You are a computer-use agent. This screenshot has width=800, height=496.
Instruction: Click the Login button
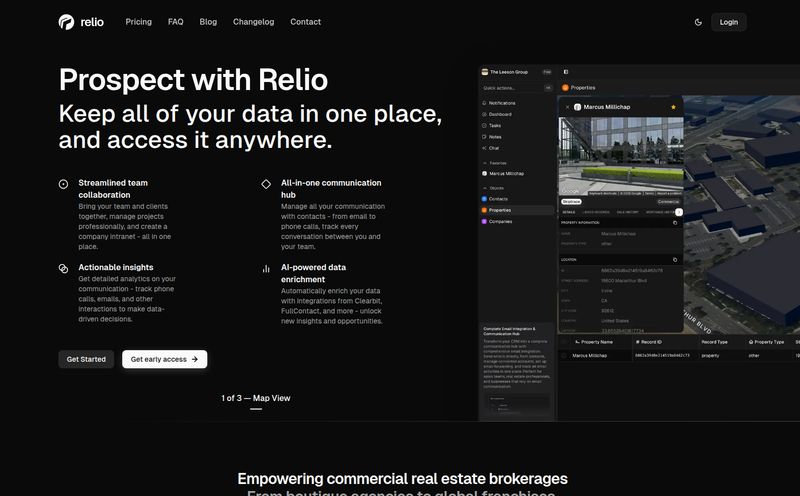(729, 22)
